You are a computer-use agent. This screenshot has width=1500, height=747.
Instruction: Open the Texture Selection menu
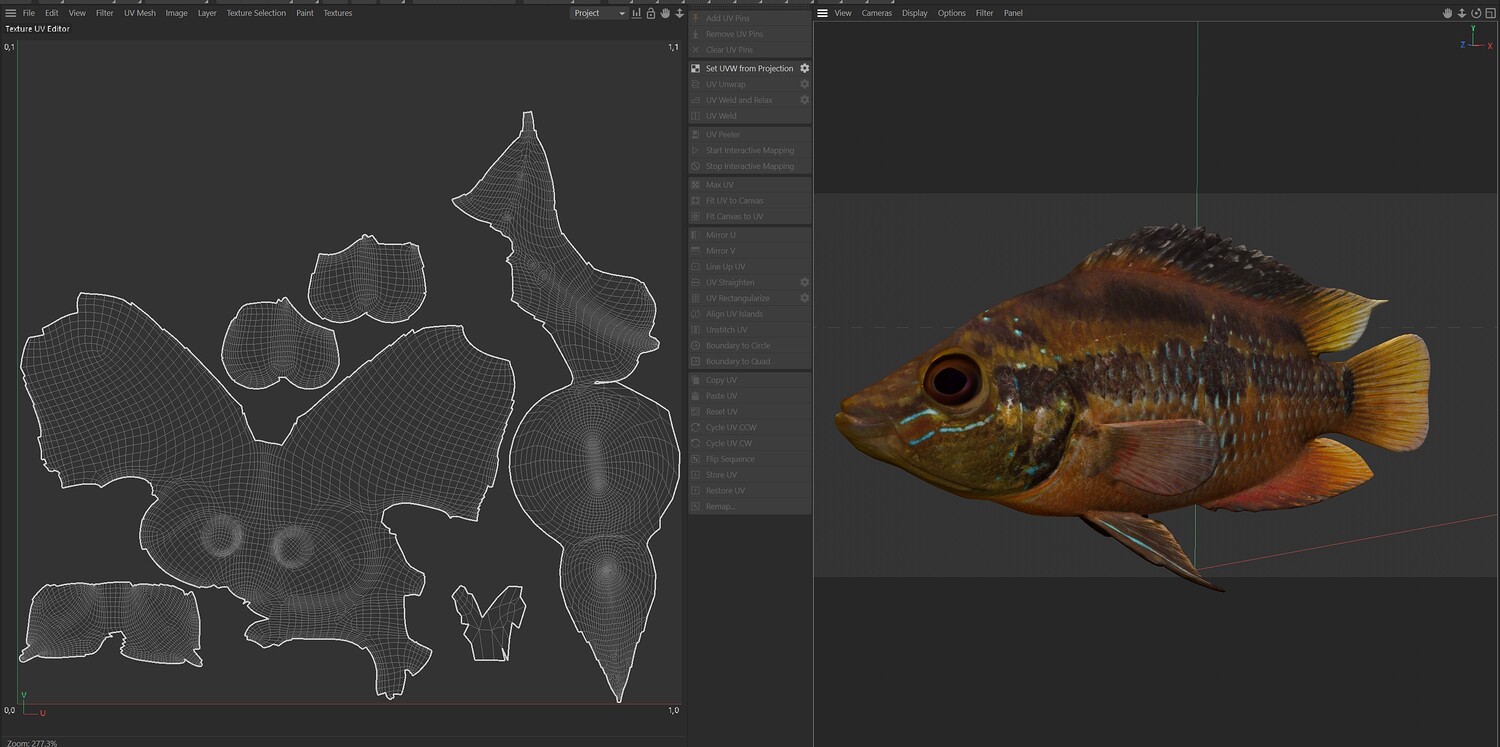(x=256, y=13)
